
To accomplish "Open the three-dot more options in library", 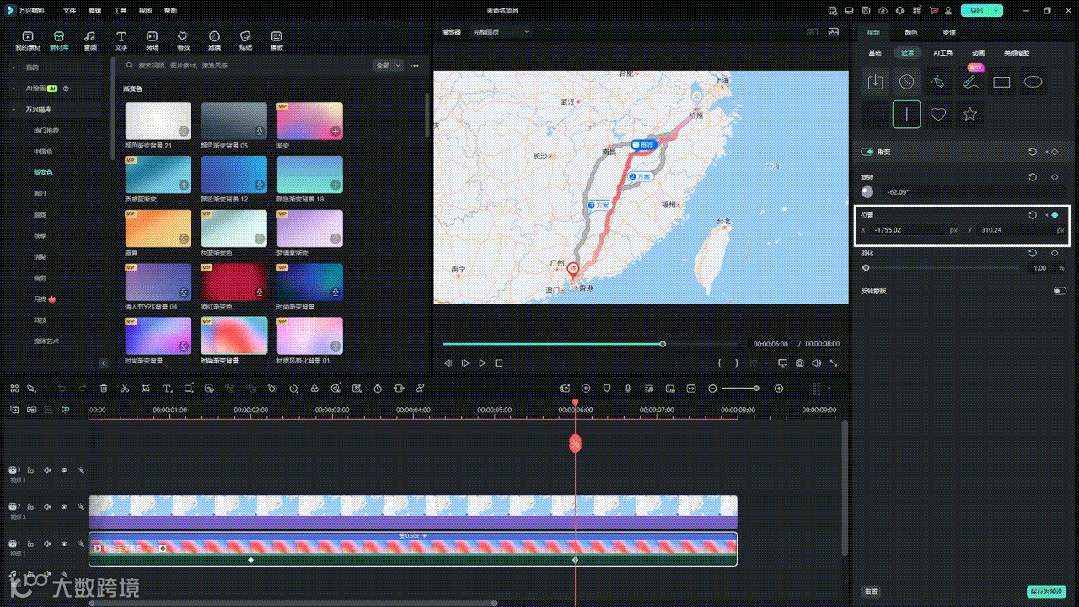I will pos(415,65).
